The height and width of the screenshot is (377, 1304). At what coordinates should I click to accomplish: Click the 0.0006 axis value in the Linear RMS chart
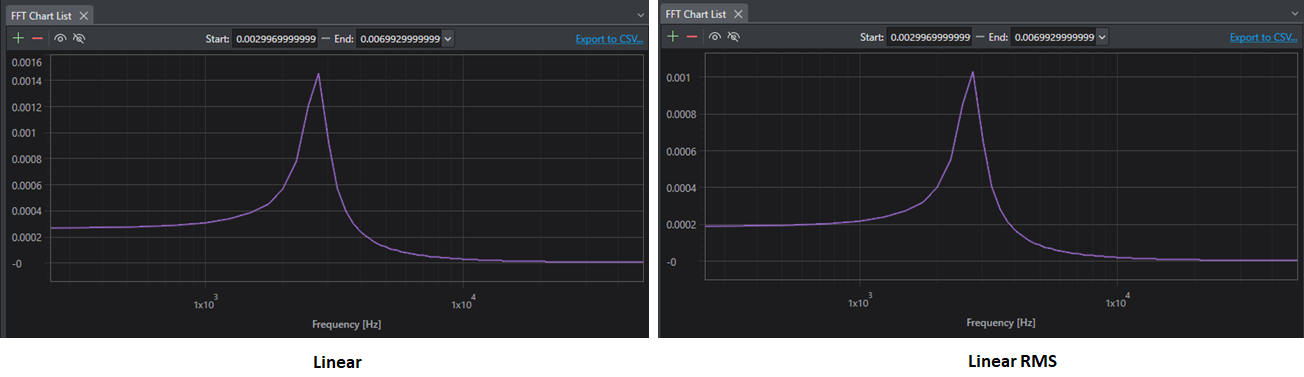coord(682,151)
